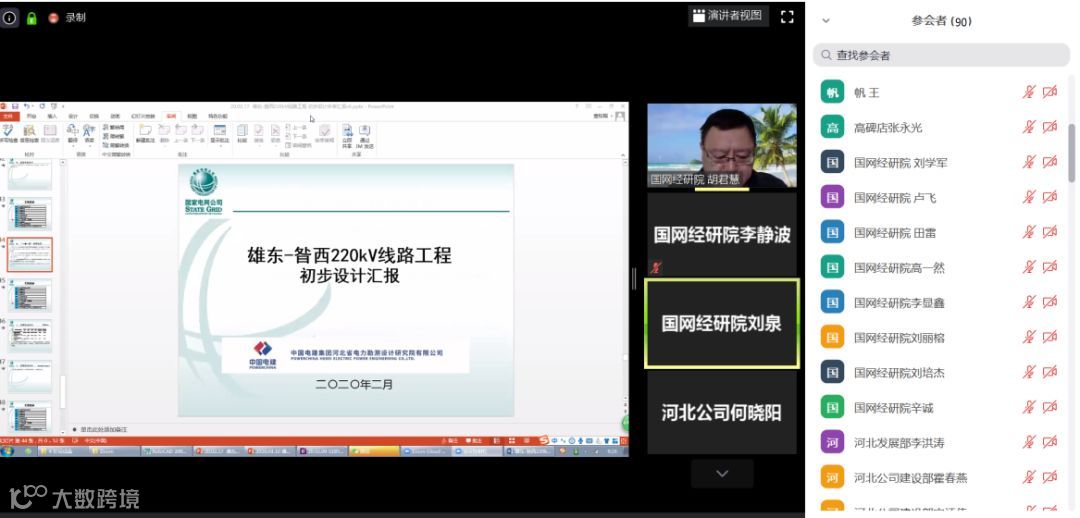The width and height of the screenshot is (1080, 518).
Task: Click the 查找参会者 search field
Action: [x=942, y=55]
